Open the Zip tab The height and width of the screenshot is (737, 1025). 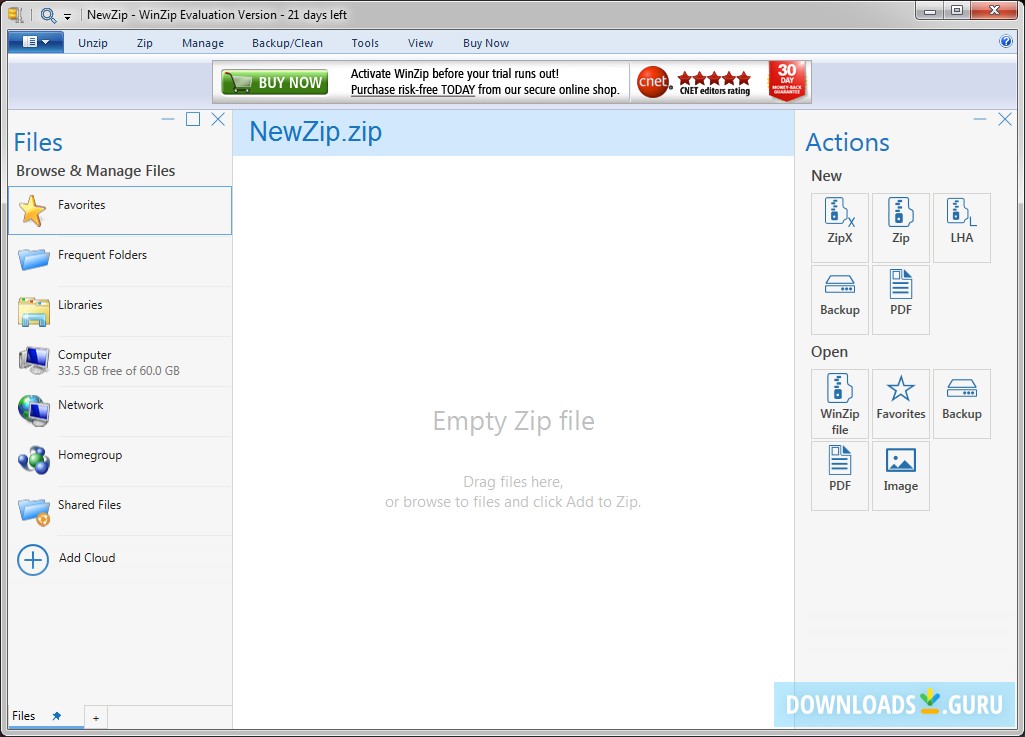144,43
